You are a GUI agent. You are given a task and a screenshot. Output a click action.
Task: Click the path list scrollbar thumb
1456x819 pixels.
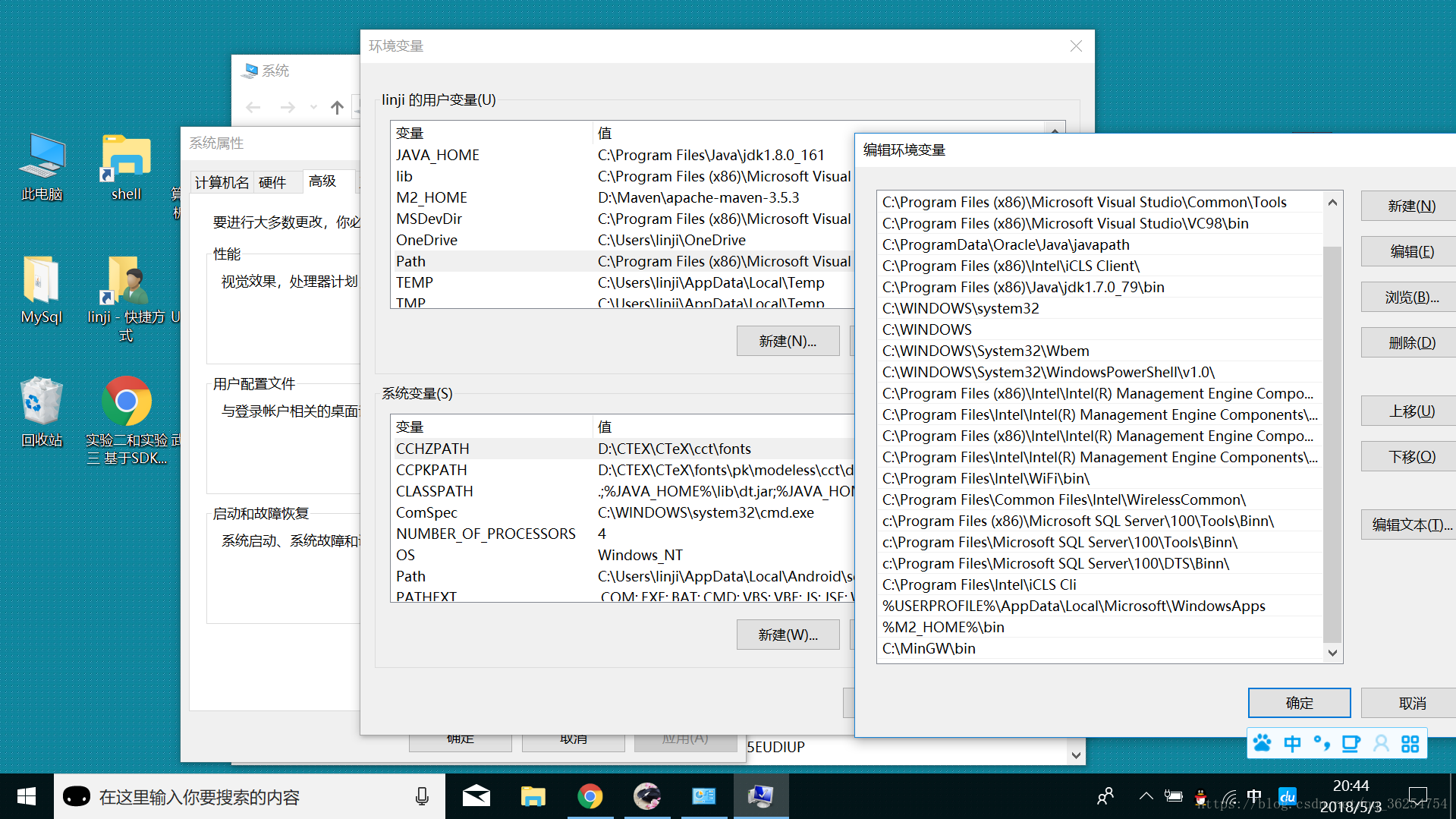1332,444
